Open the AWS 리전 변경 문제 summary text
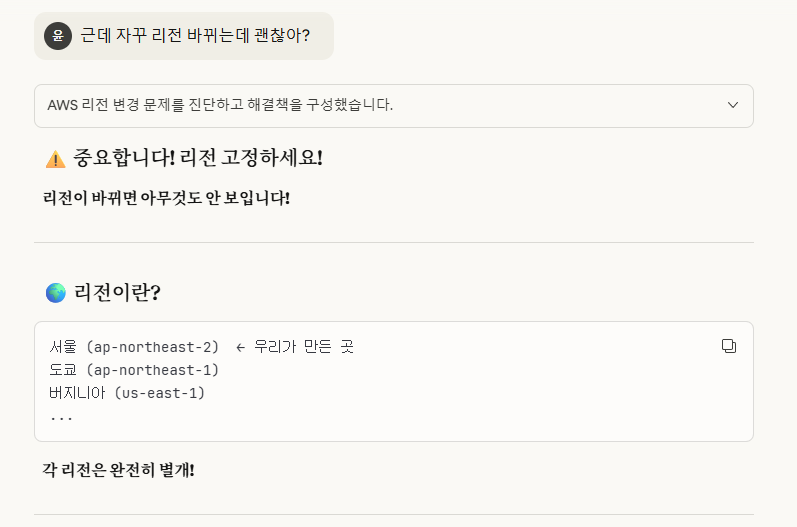797x527 pixels. pos(220,105)
